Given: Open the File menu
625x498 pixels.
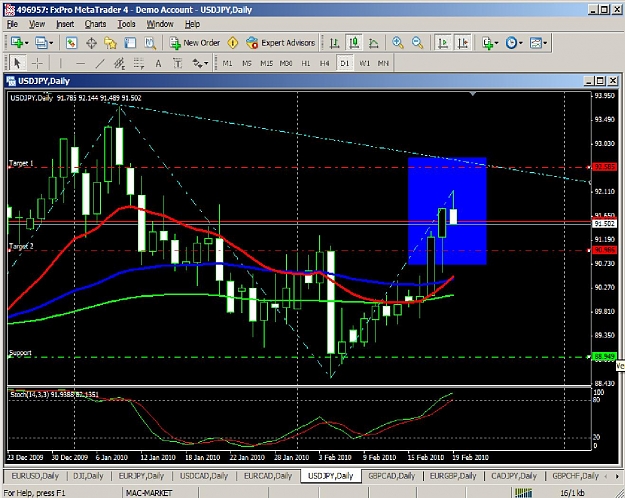Looking at the screenshot, I should [x=12, y=24].
